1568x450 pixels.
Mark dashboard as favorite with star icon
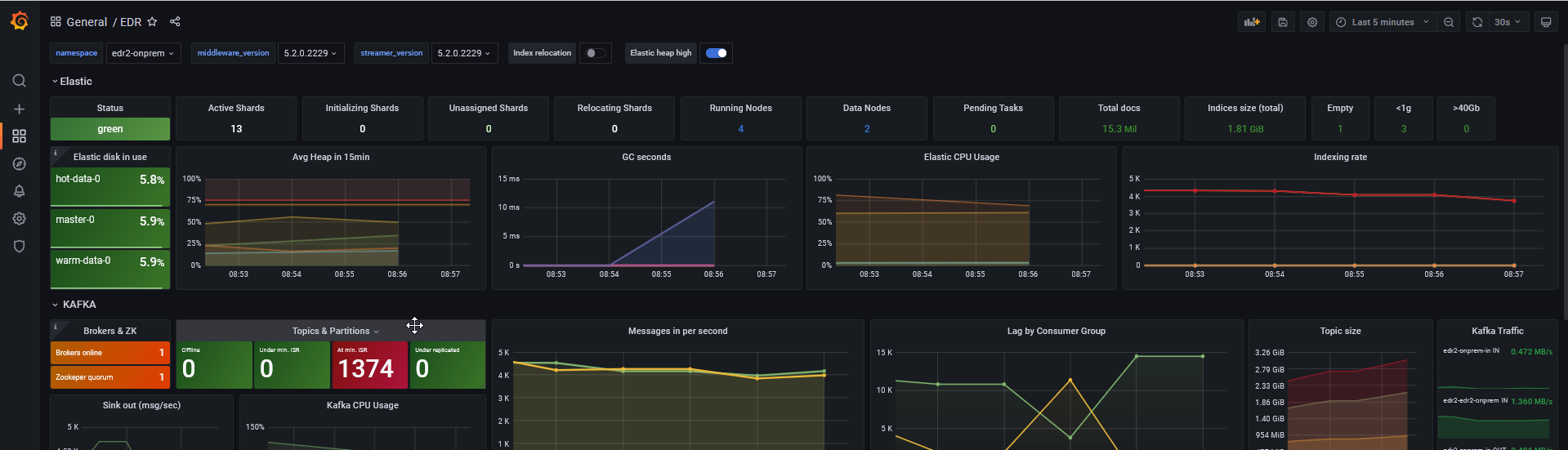tap(152, 22)
